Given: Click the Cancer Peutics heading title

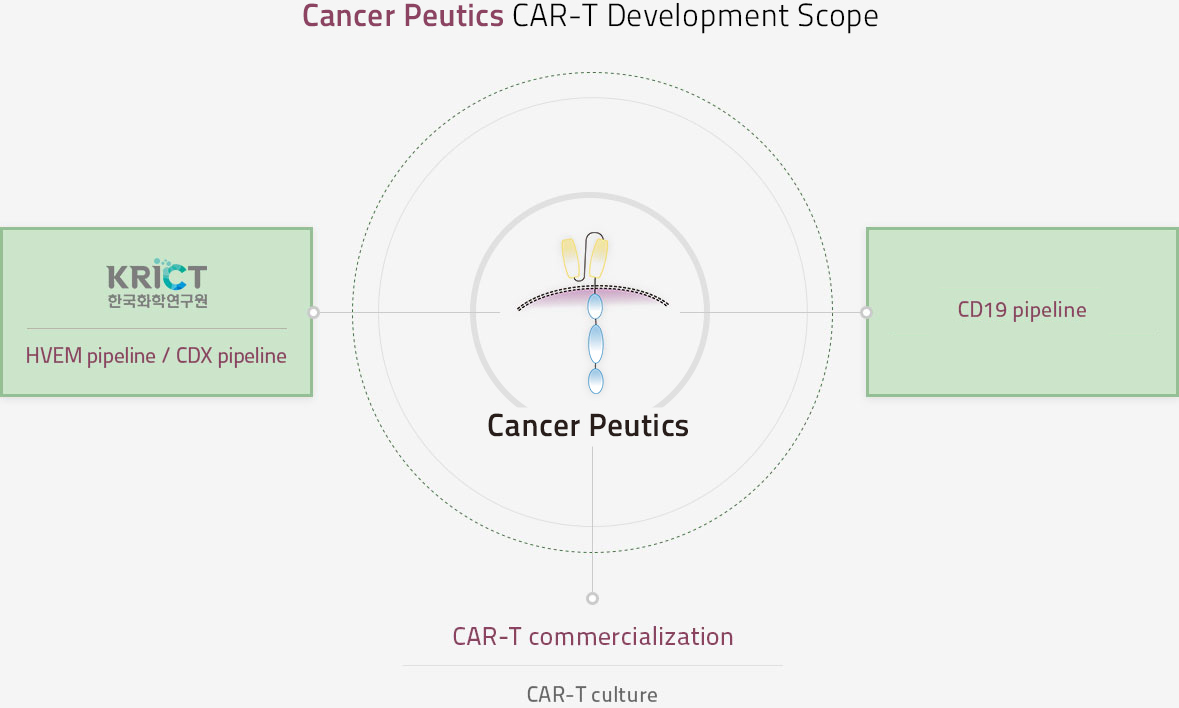Looking at the screenshot, I should (403, 16).
